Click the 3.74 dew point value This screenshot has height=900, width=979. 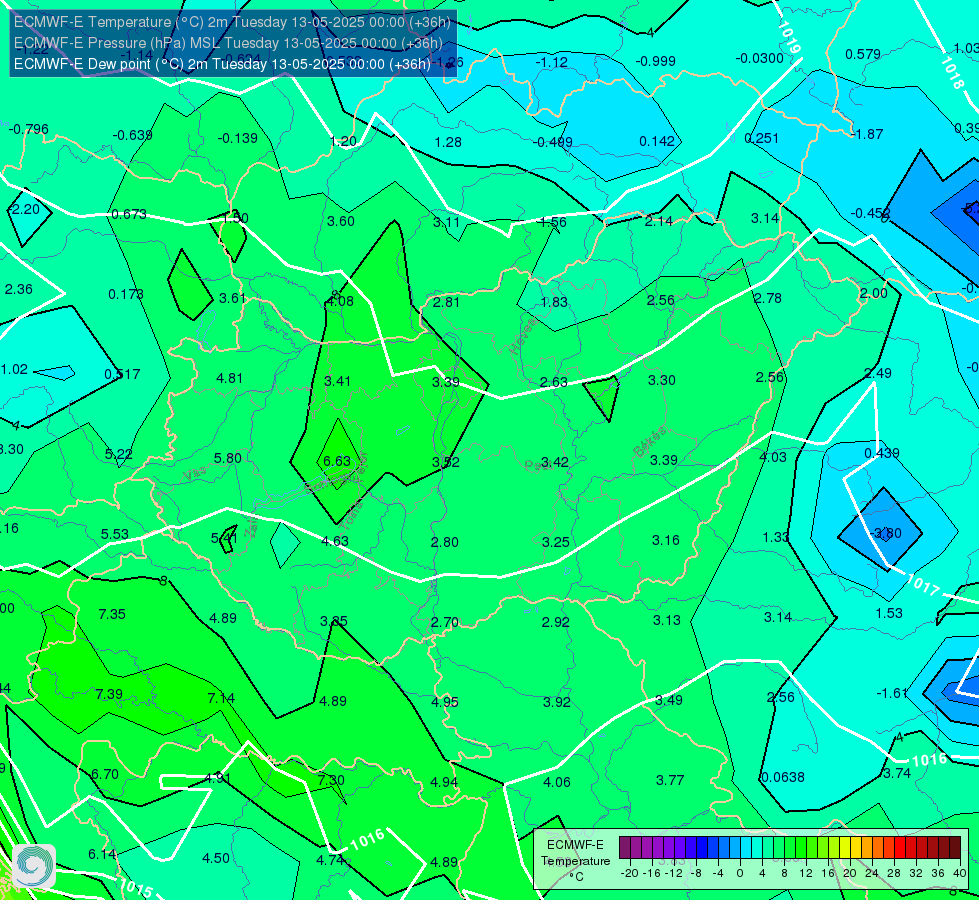896,773
